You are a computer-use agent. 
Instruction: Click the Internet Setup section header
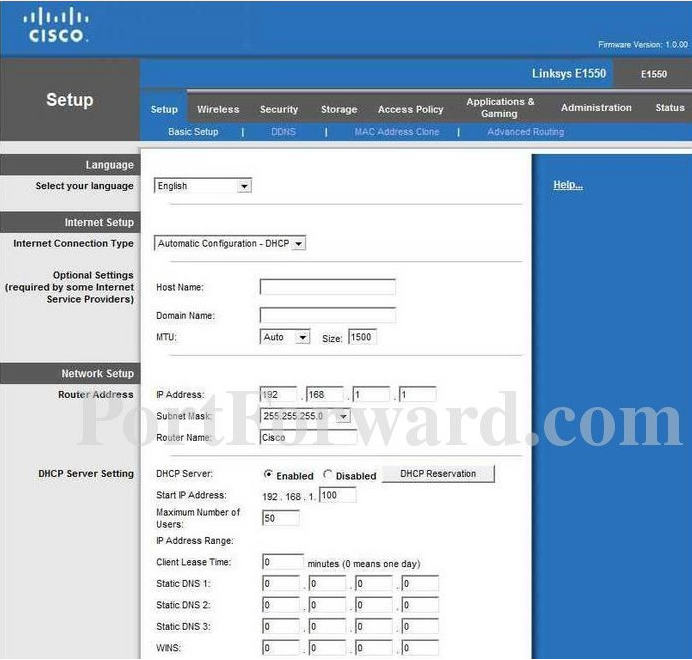(x=70, y=222)
